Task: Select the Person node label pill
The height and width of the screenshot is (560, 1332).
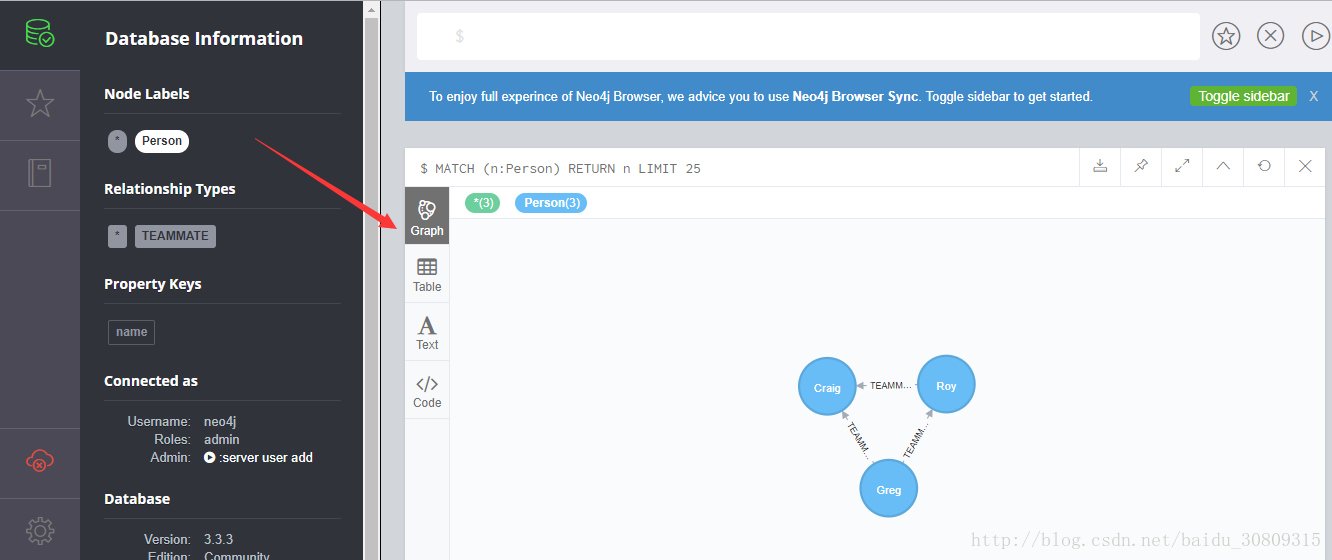Action: [162, 141]
